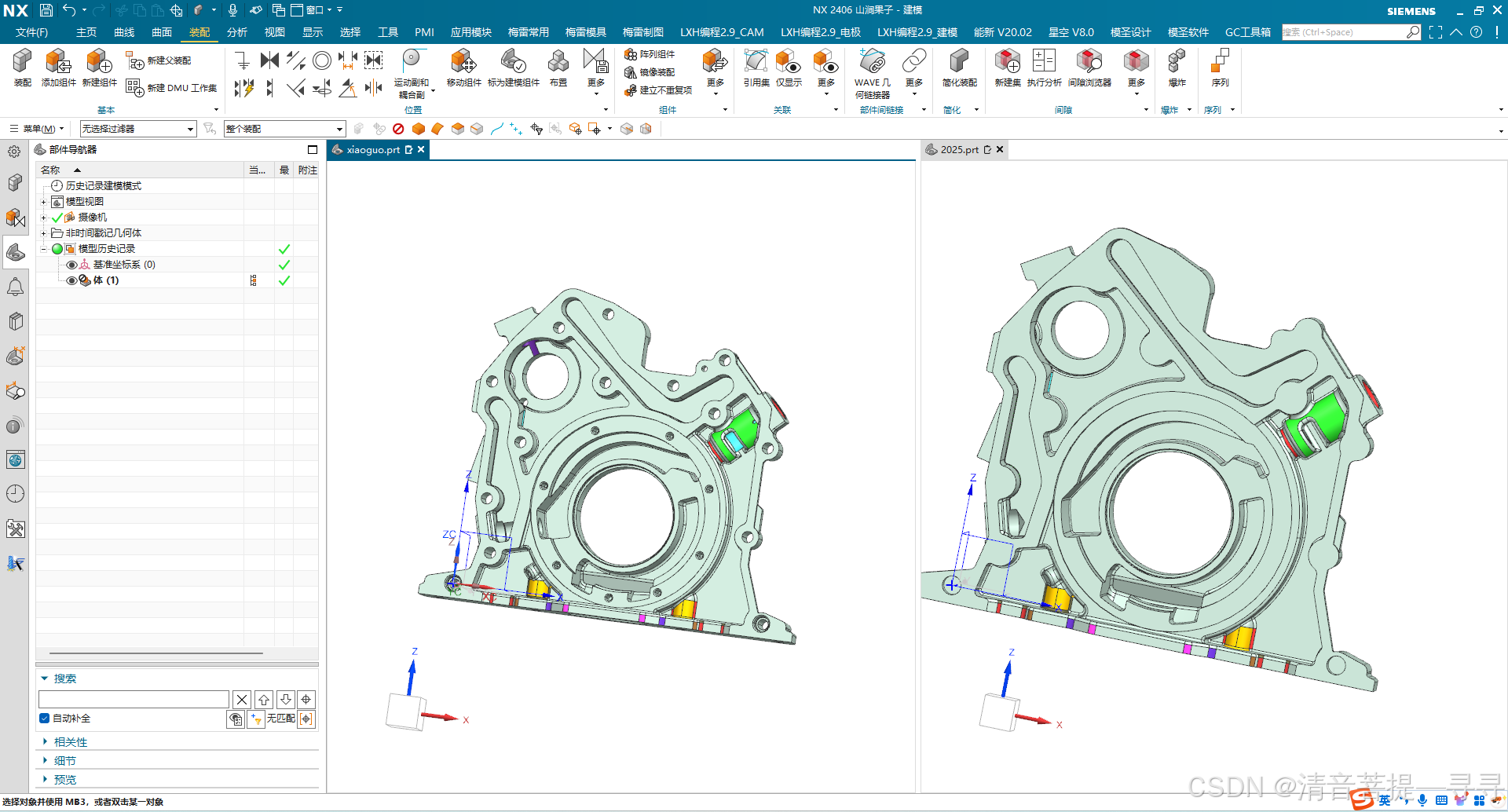Click the 建立不重复项 tool
Image resolution: width=1508 pixels, height=812 pixels.
658,90
